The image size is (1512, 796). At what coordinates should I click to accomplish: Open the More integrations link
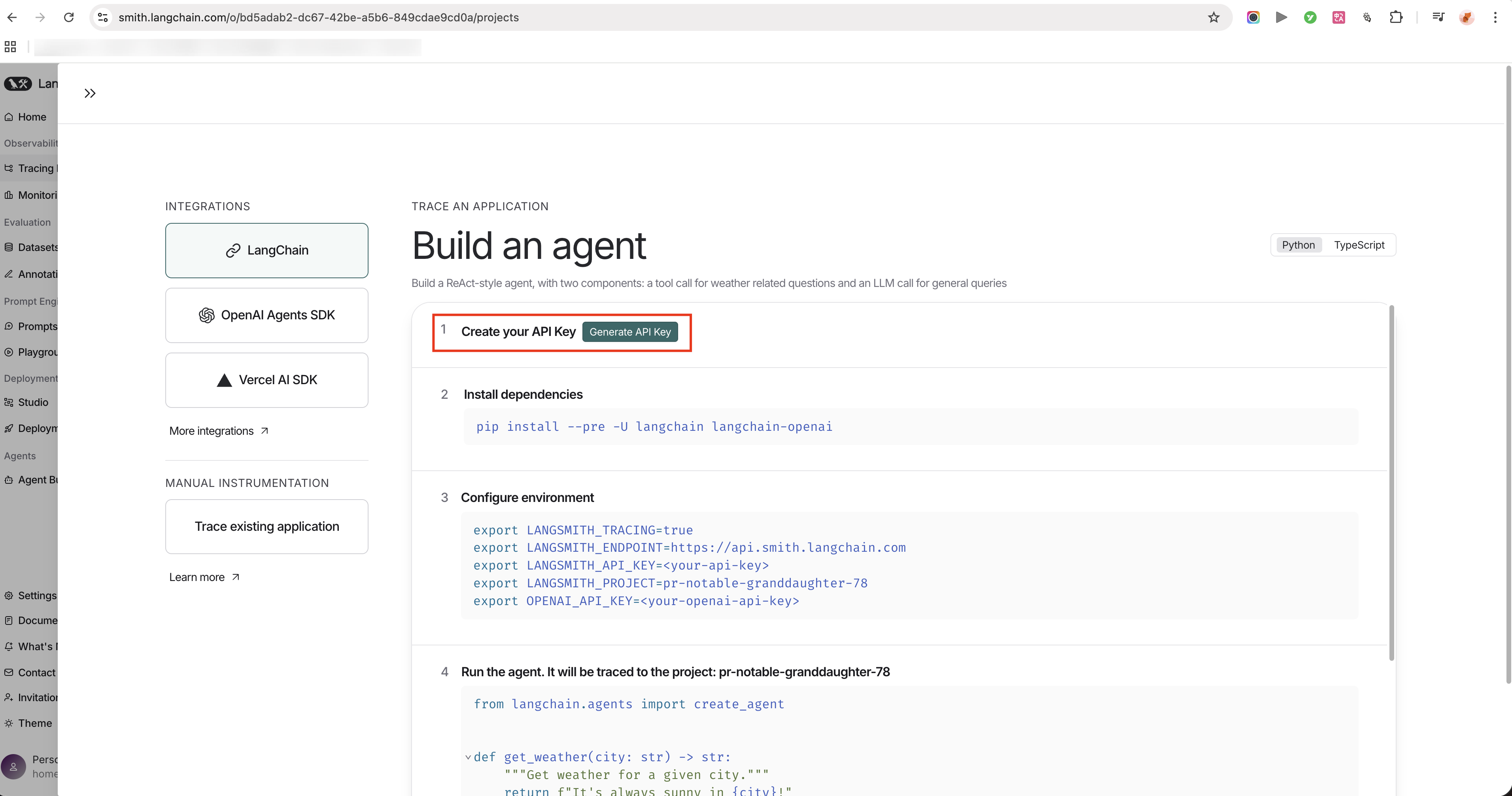[219, 431]
